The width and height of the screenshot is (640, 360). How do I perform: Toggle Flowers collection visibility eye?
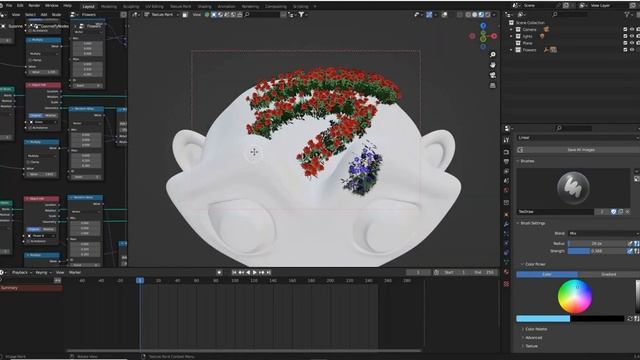(632, 50)
